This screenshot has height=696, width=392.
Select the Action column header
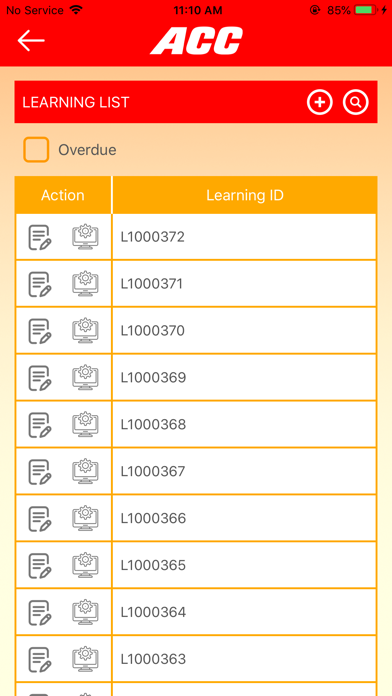point(63,195)
